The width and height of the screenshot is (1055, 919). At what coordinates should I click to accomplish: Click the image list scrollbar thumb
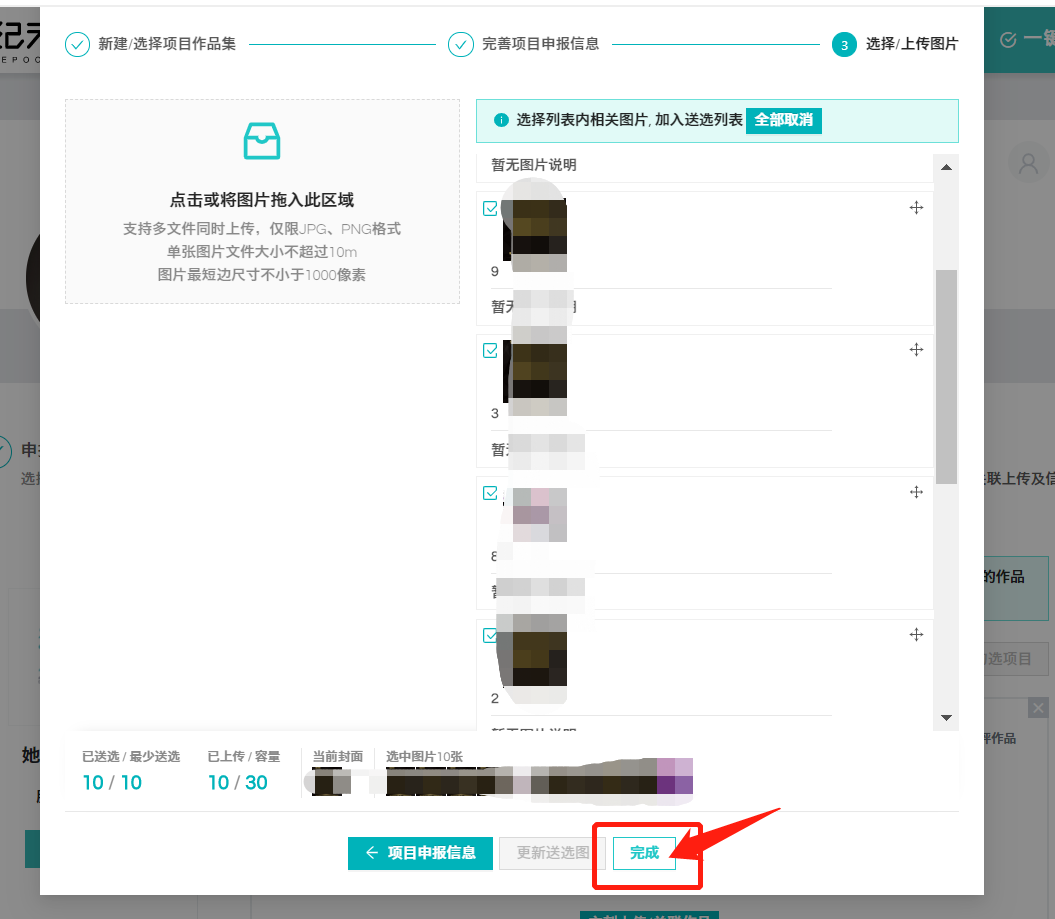tap(946, 377)
